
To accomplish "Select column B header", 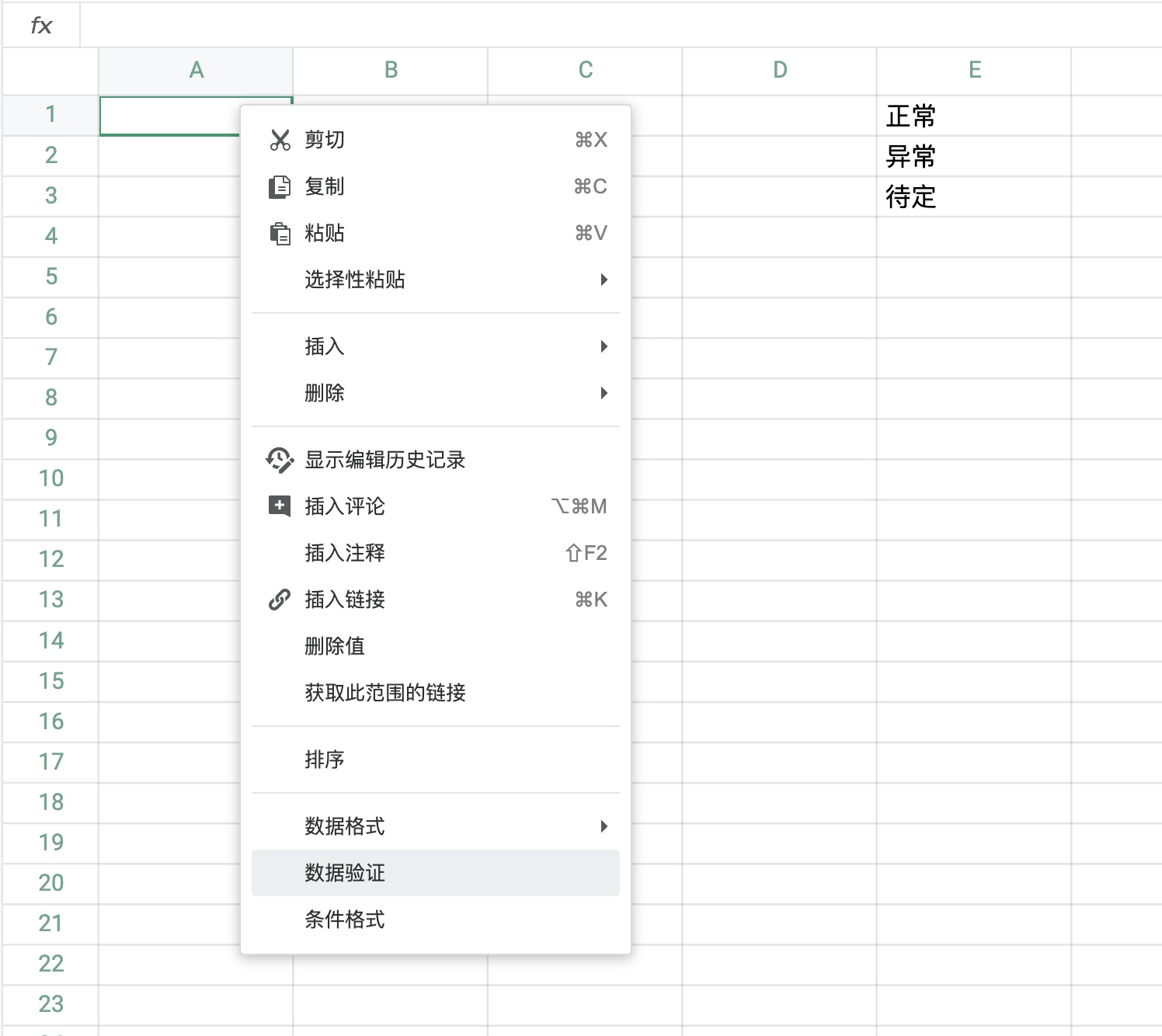I will (x=391, y=71).
